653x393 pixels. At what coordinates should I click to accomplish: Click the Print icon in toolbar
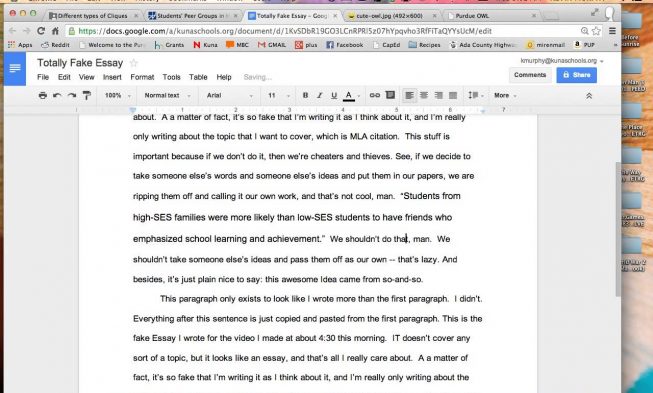tap(42, 95)
